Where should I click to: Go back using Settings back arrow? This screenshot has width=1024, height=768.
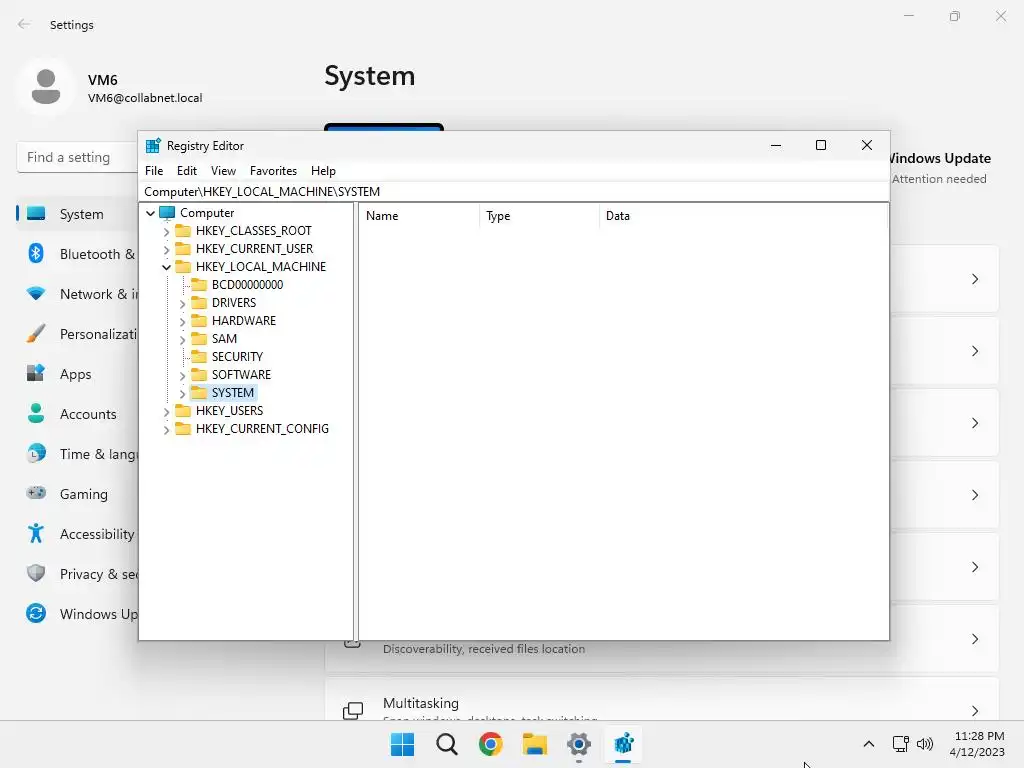24,24
